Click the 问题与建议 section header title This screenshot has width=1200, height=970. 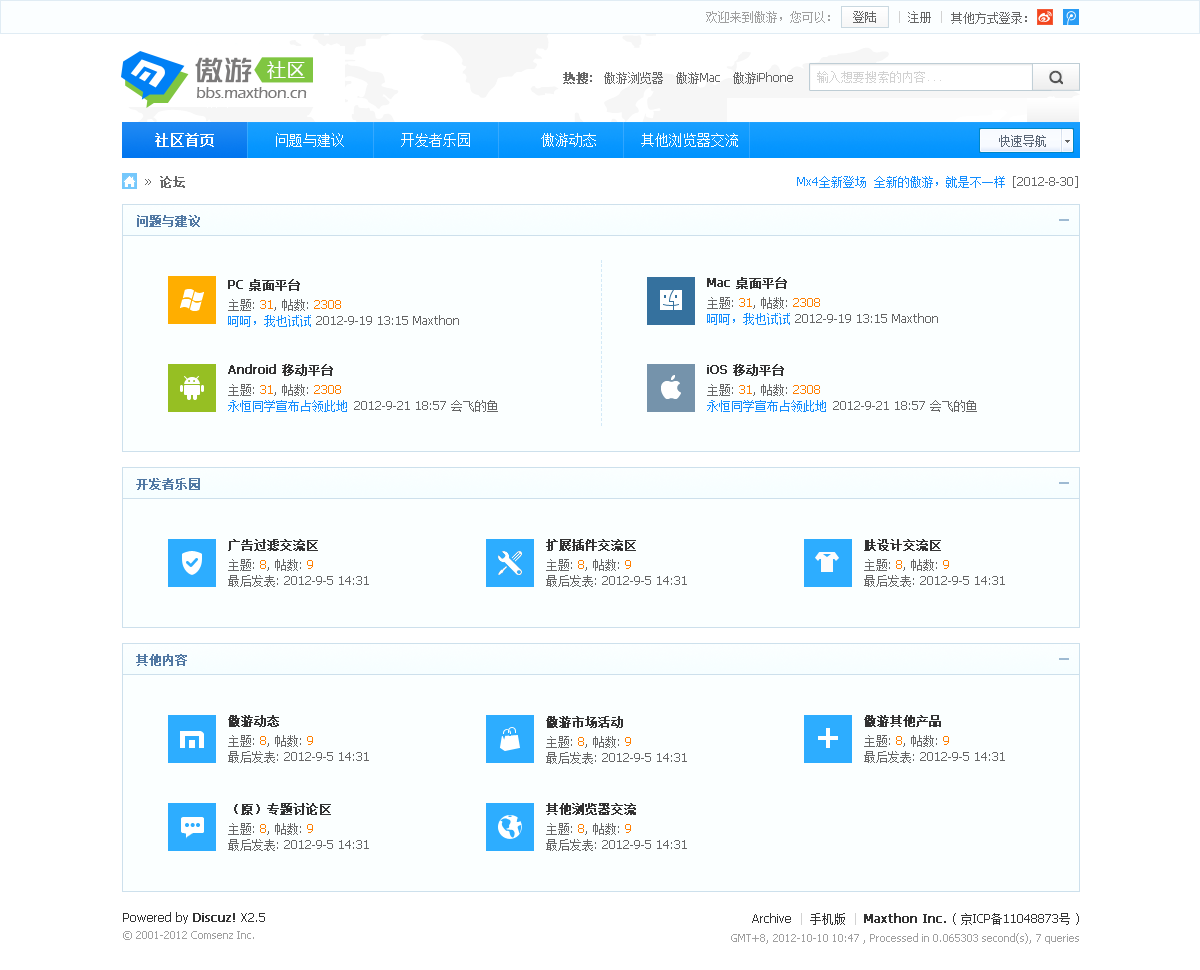[x=168, y=221]
